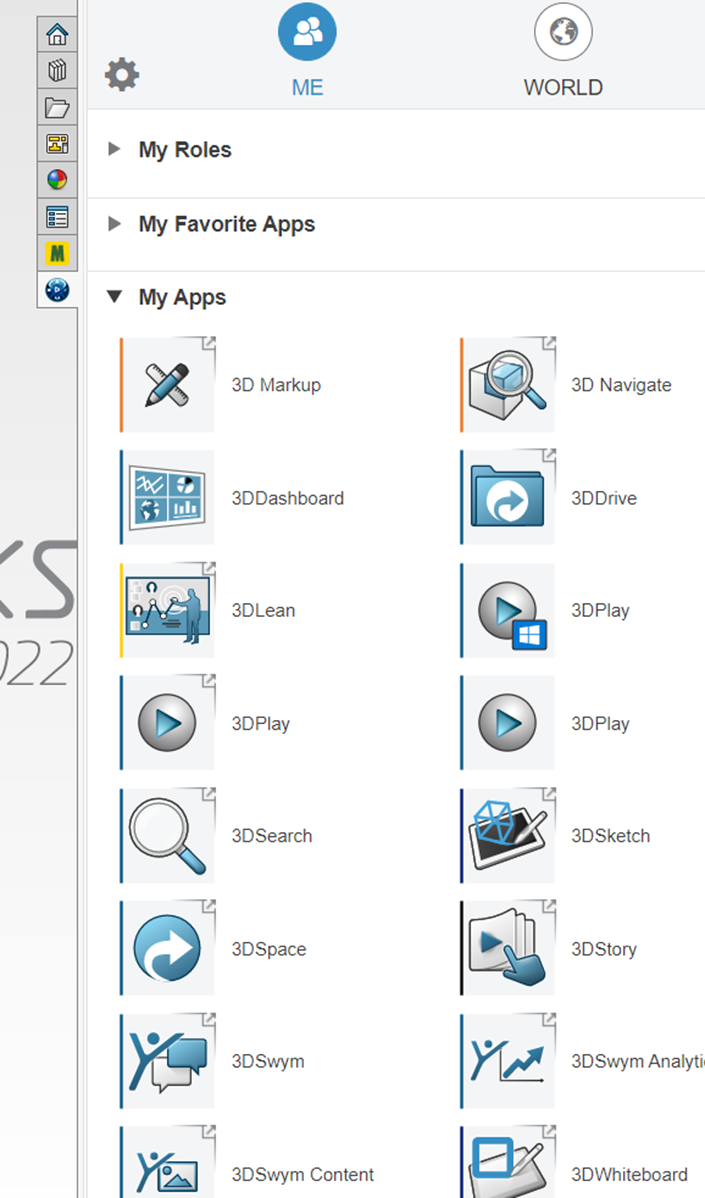
Task: Open the 3DDashboard app icon
Action: pos(168,497)
